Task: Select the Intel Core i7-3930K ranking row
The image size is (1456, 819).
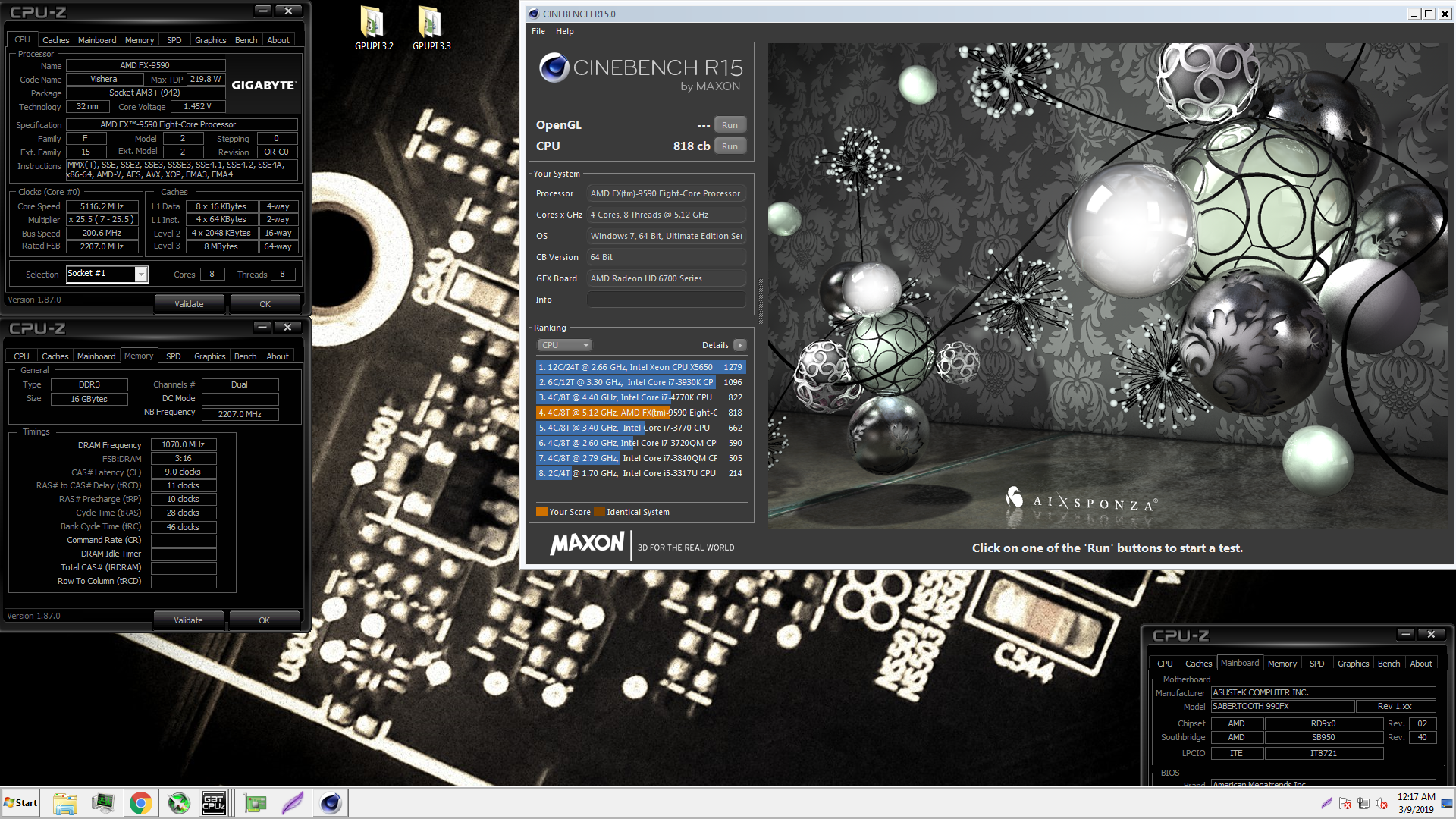Action: pyautogui.click(x=641, y=382)
